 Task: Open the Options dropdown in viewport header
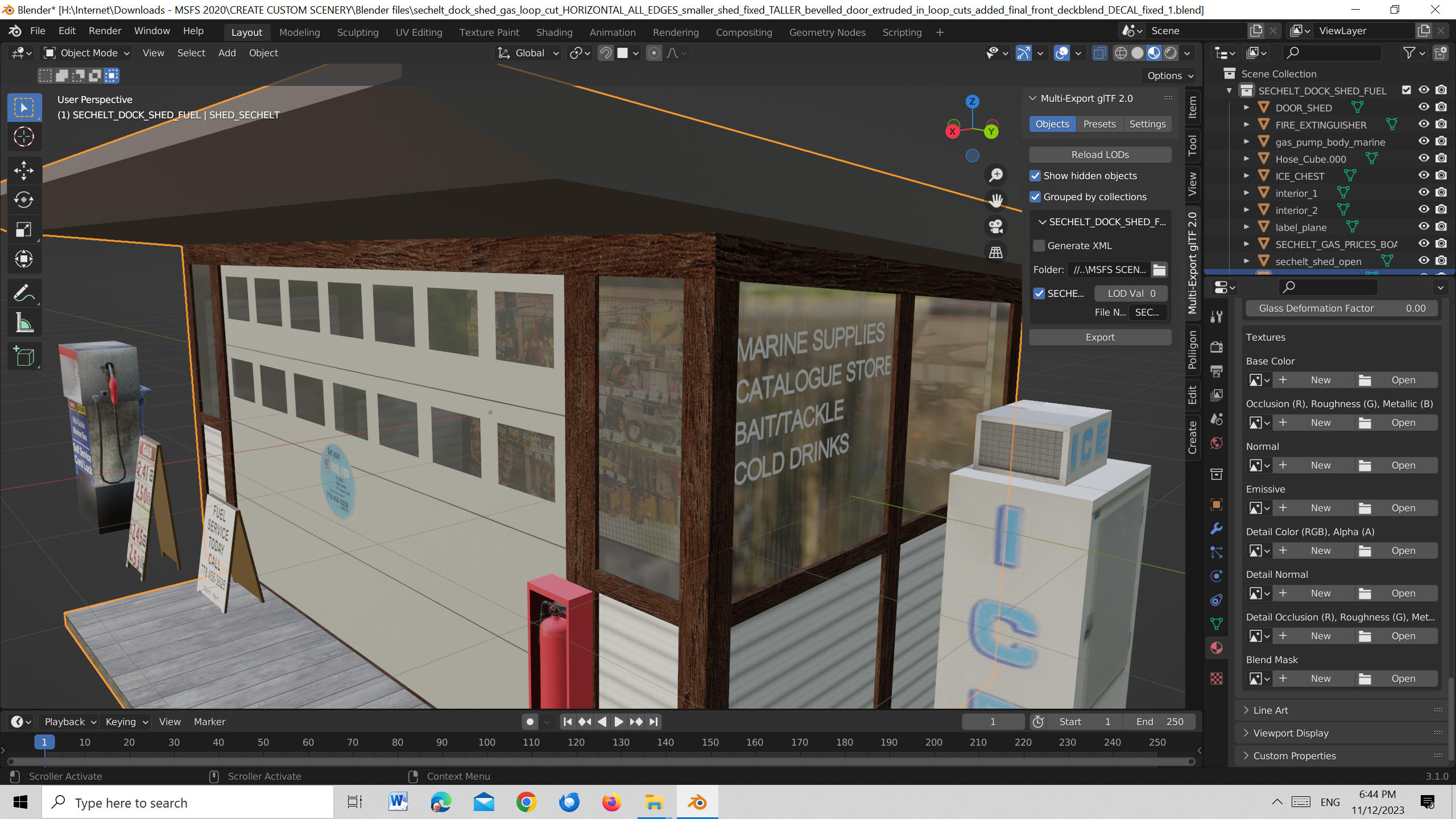click(1168, 75)
